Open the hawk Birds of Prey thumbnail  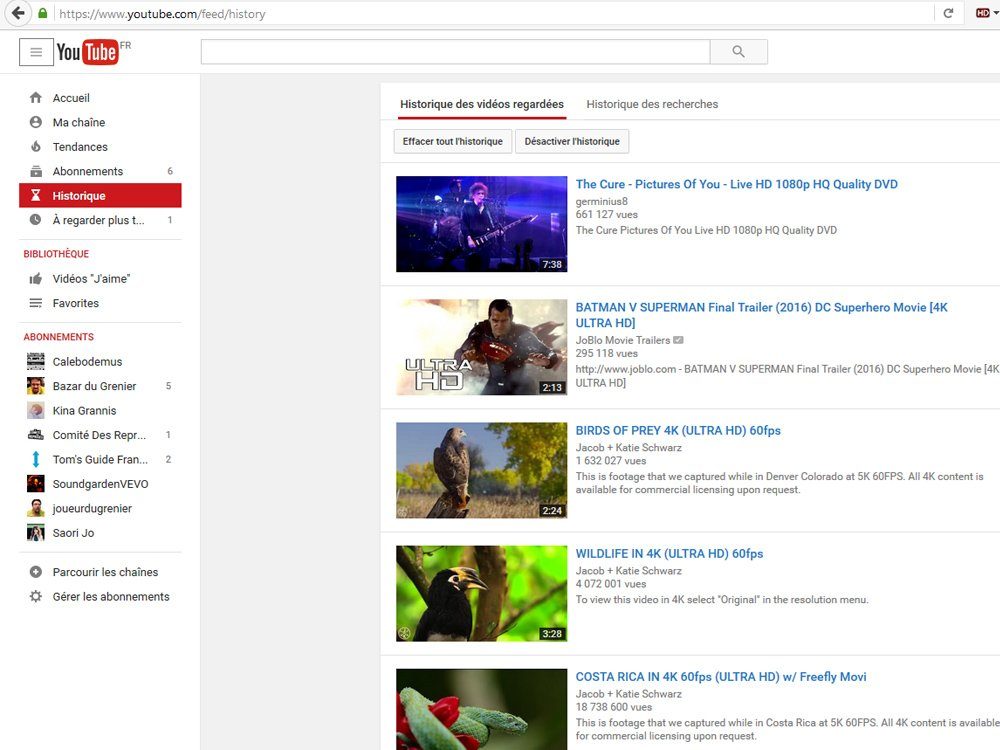pos(482,470)
